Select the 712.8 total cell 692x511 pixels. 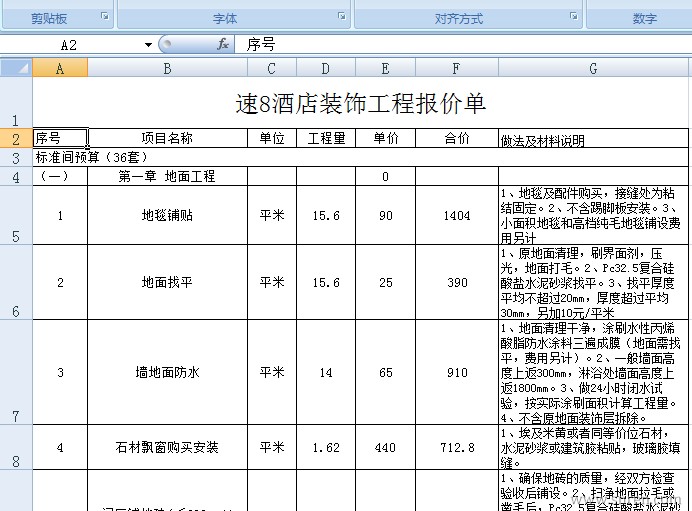457,447
